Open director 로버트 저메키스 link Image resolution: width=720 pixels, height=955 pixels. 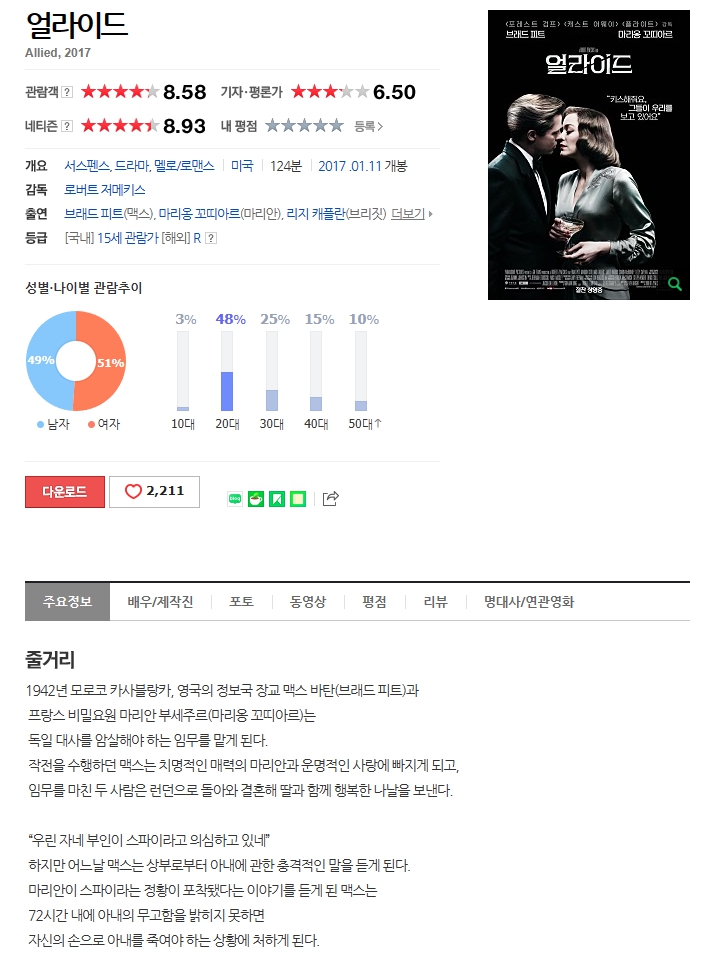click(105, 189)
